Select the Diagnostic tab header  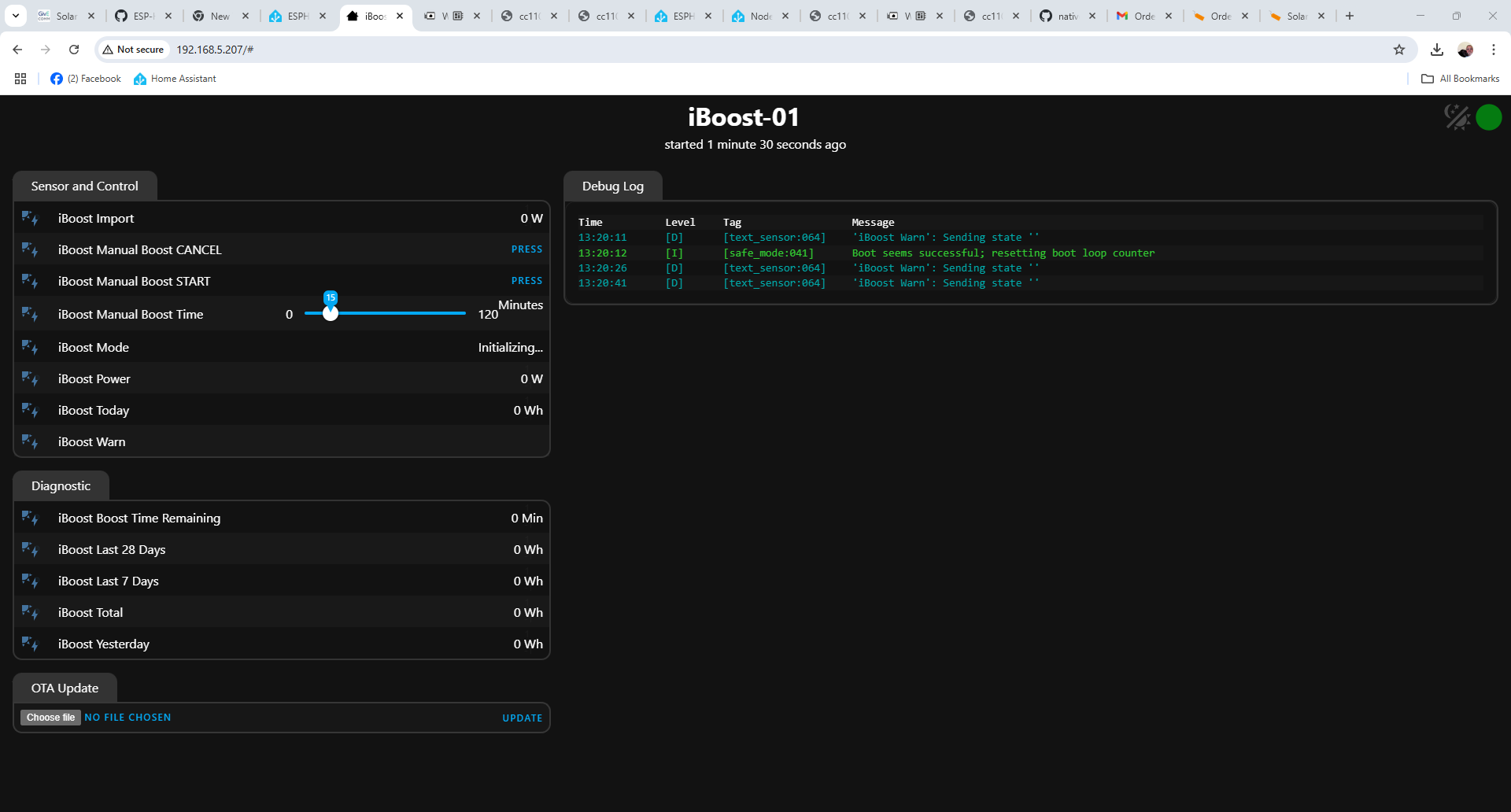coord(61,486)
